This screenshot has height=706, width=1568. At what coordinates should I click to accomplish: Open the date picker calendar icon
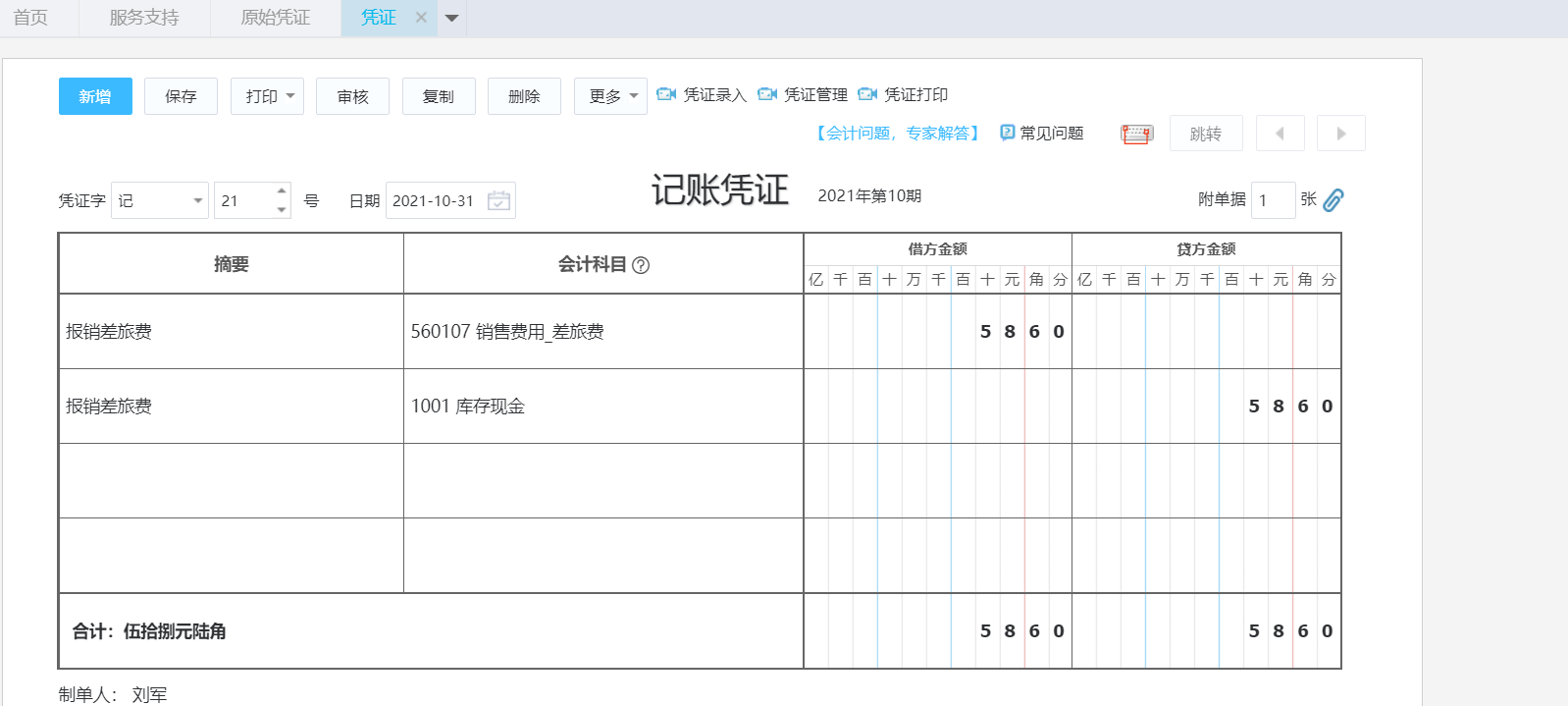[x=498, y=200]
